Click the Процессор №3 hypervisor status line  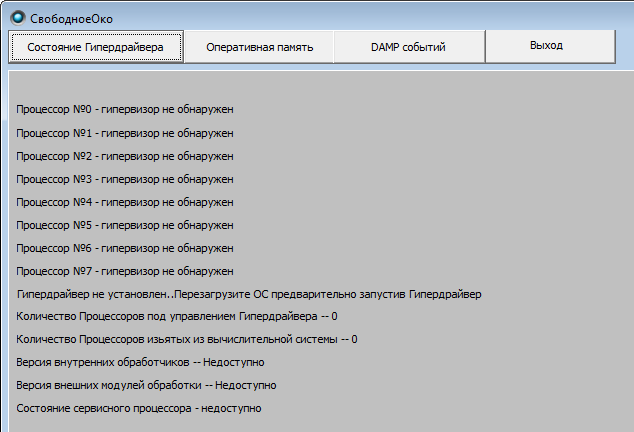point(125,179)
